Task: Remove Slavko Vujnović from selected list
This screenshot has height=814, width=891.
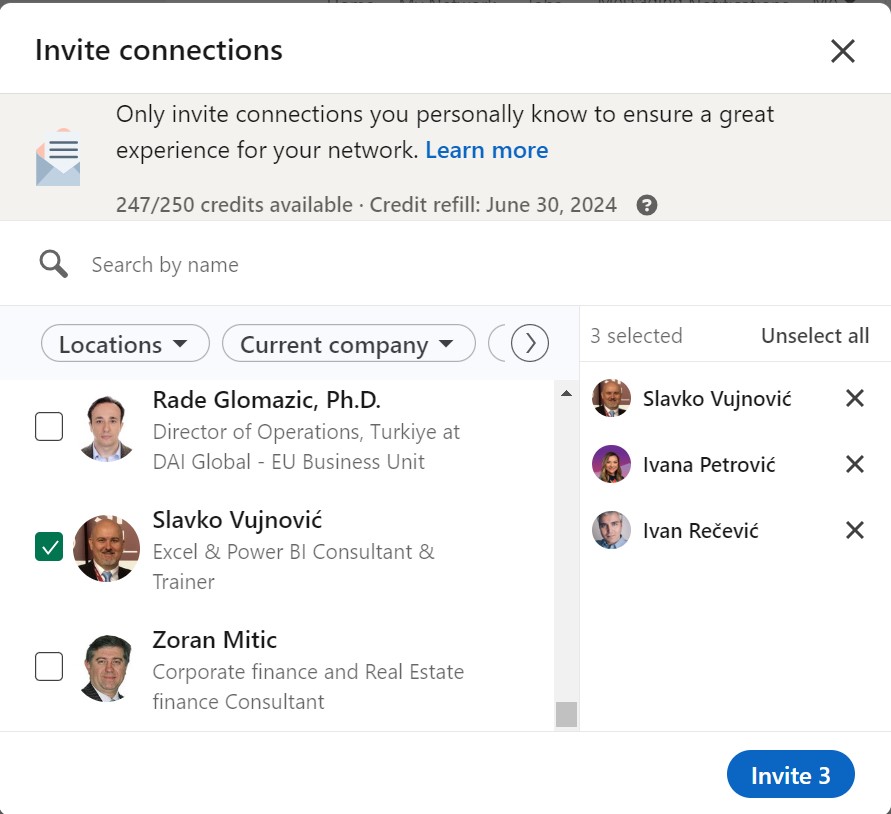Action: tap(854, 399)
